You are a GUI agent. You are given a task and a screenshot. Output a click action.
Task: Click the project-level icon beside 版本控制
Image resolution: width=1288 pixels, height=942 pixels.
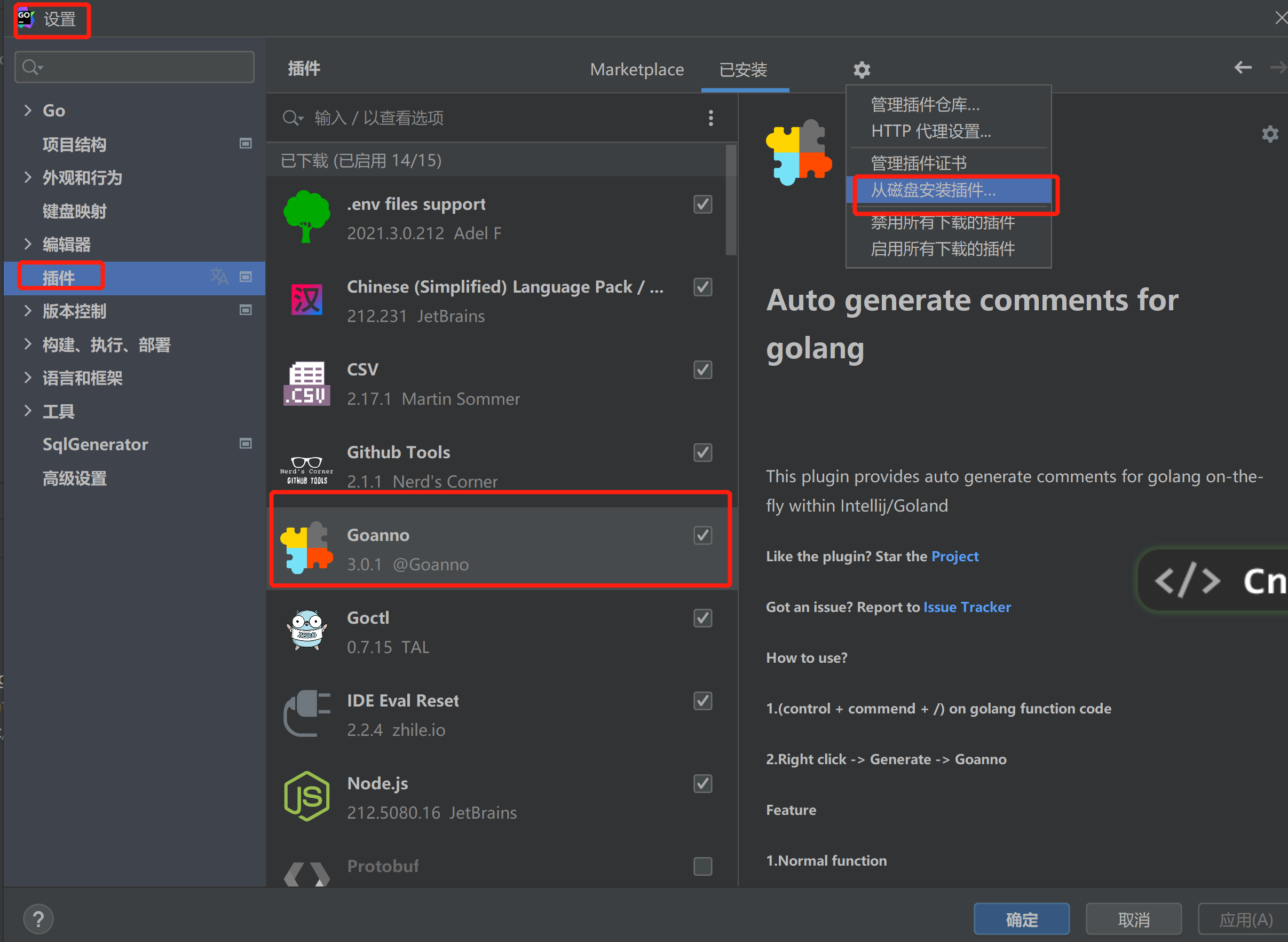[x=246, y=310]
